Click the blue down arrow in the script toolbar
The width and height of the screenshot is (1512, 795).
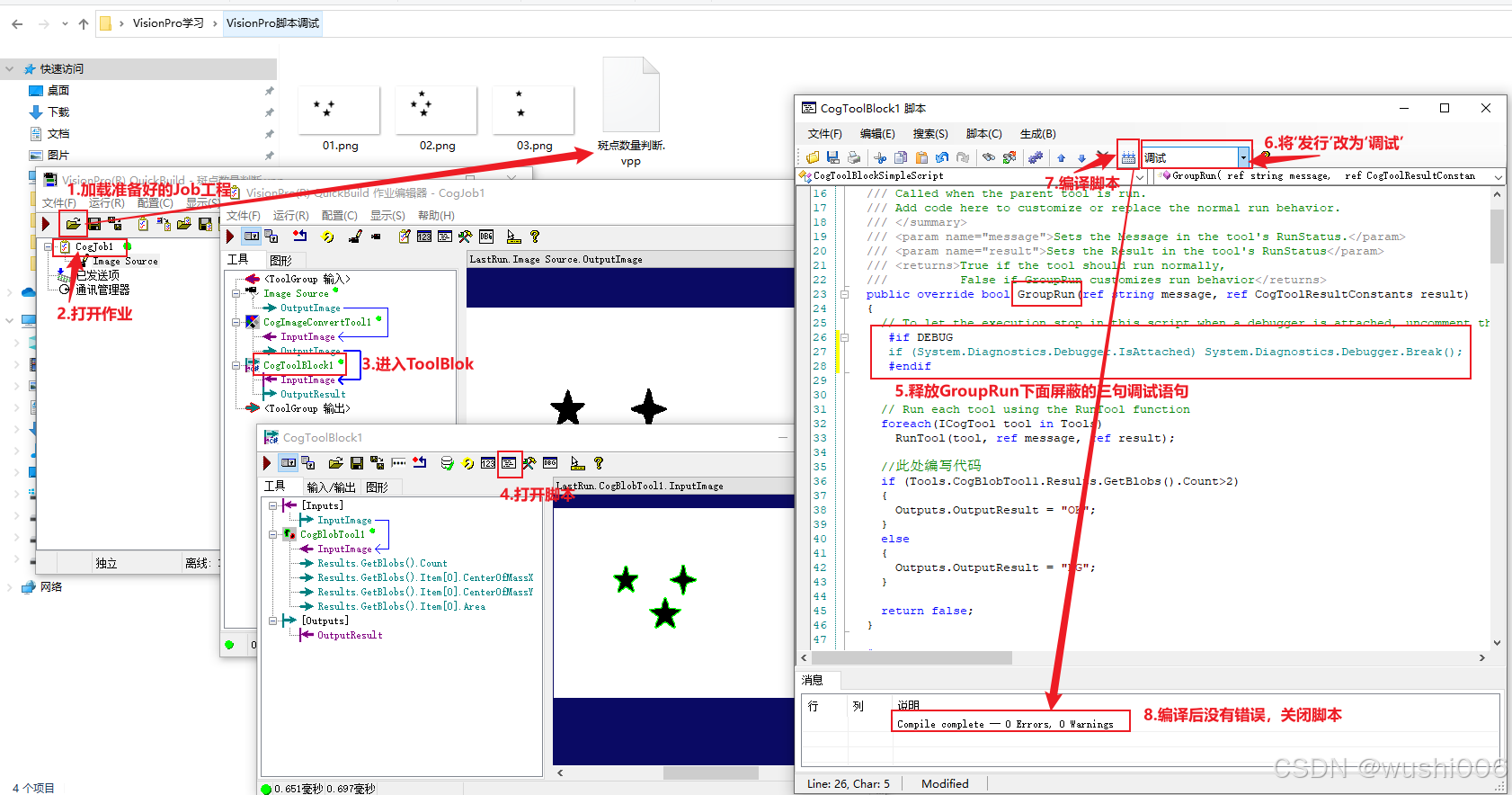(1081, 157)
